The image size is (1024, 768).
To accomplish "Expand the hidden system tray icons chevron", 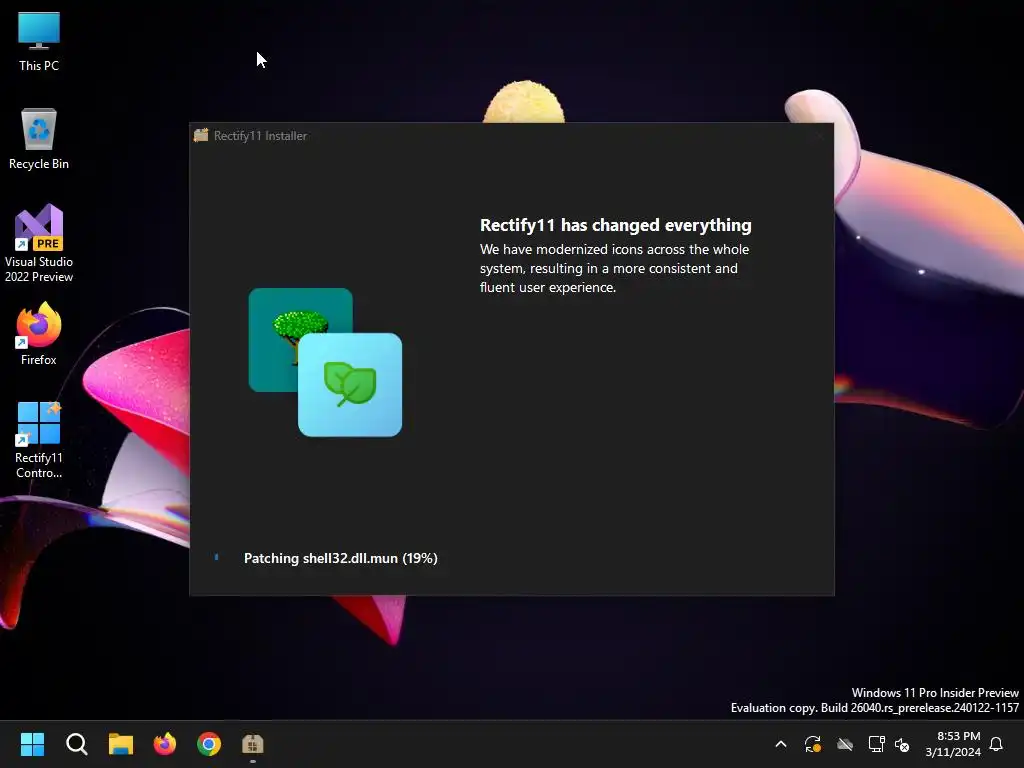I will tap(780, 744).
